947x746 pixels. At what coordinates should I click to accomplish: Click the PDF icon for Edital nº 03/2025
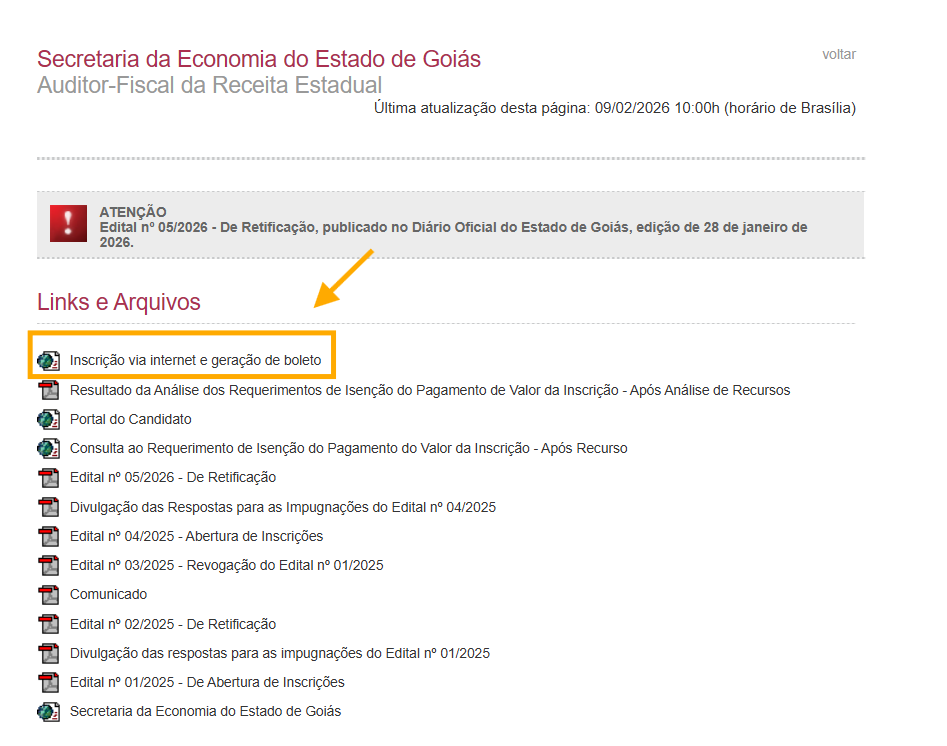click(x=48, y=566)
